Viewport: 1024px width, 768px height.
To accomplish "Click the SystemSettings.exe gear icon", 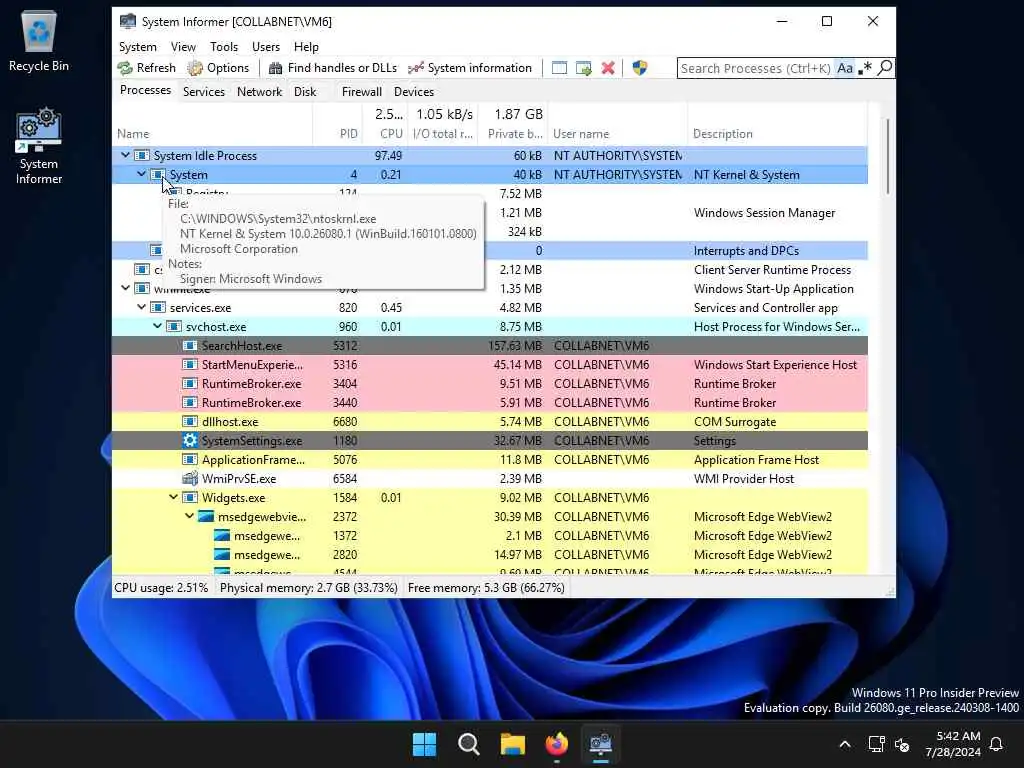I will point(189,440).
